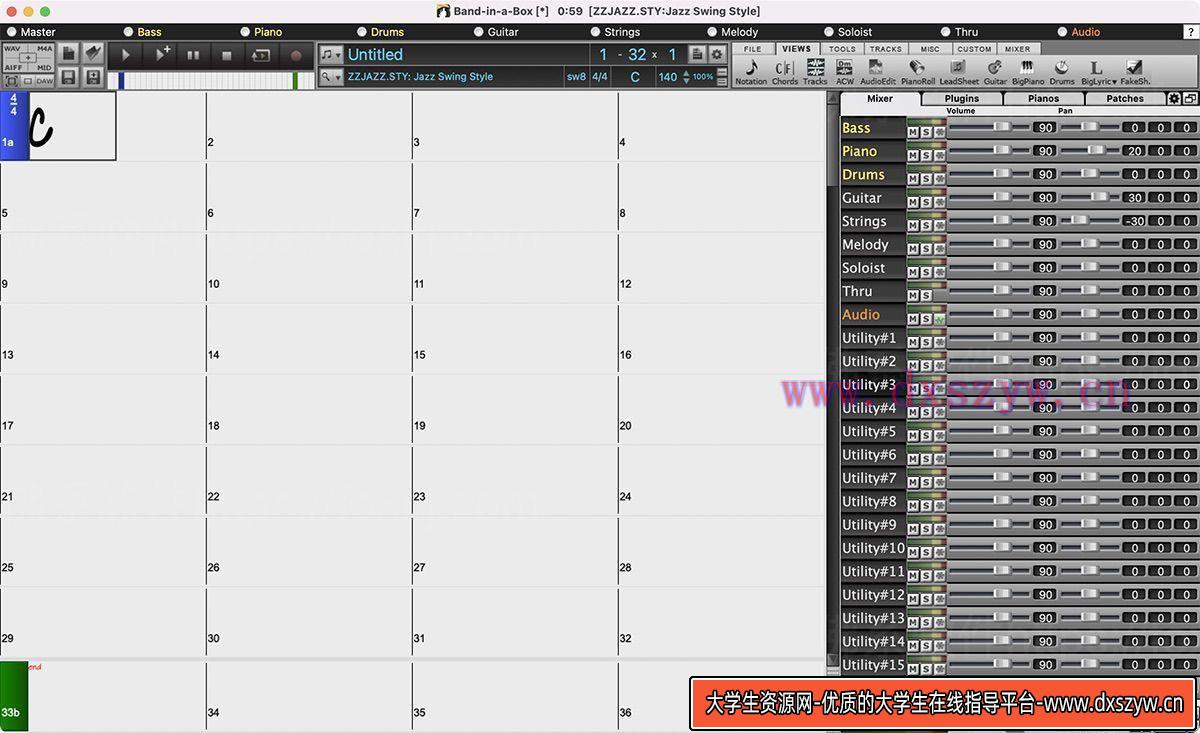Start recording with the red Record button
The image size is (1200, 733).
tap(296, 55)
